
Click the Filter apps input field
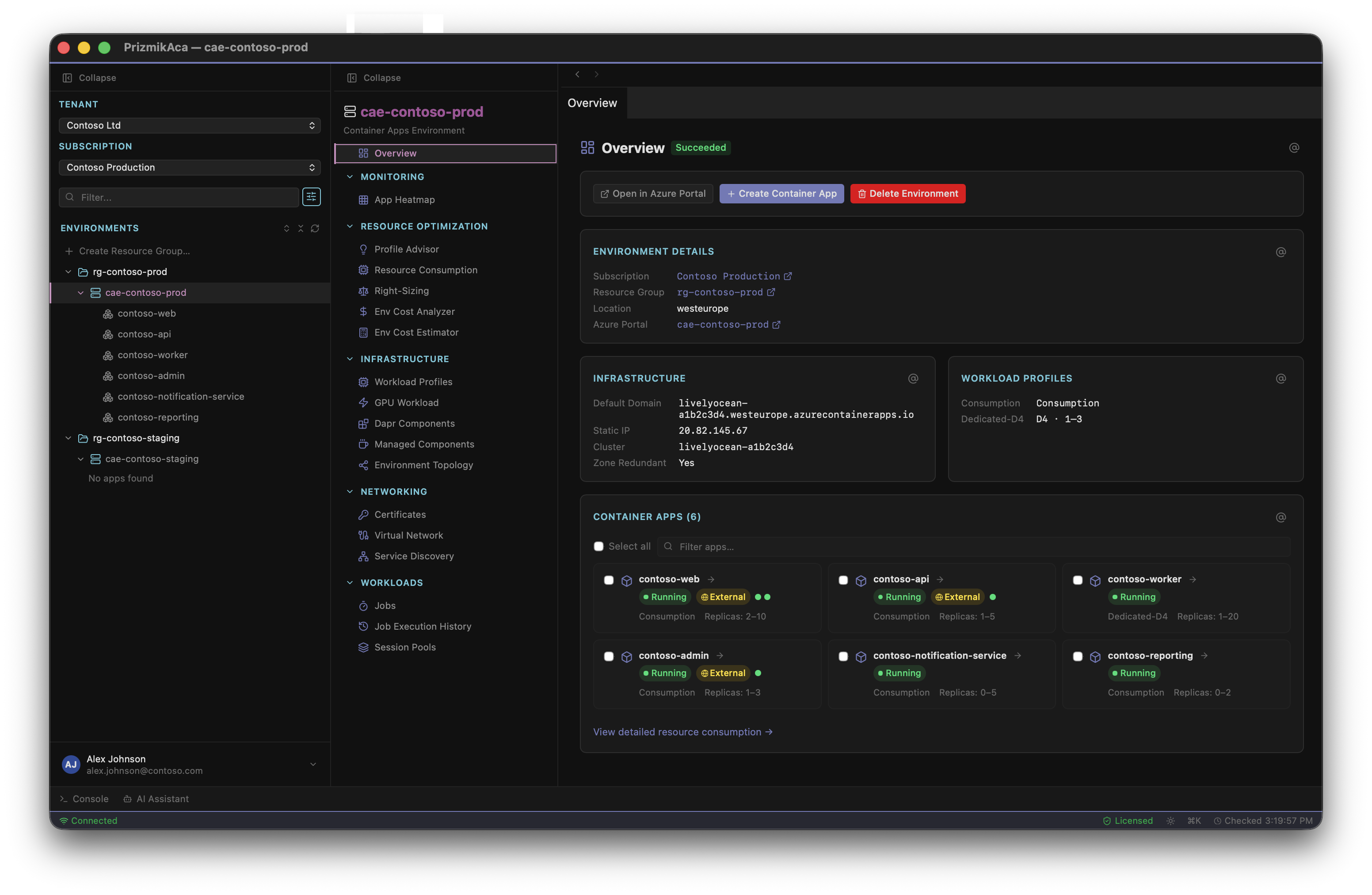click(974, 547)
